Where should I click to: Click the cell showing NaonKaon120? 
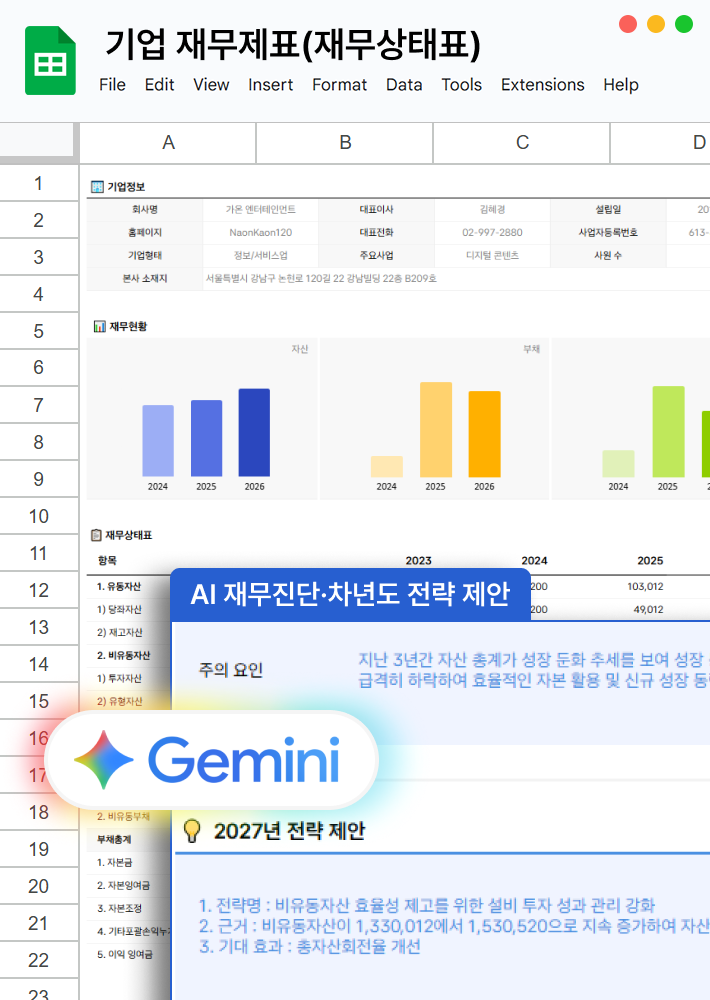click(x=260, y=233)
